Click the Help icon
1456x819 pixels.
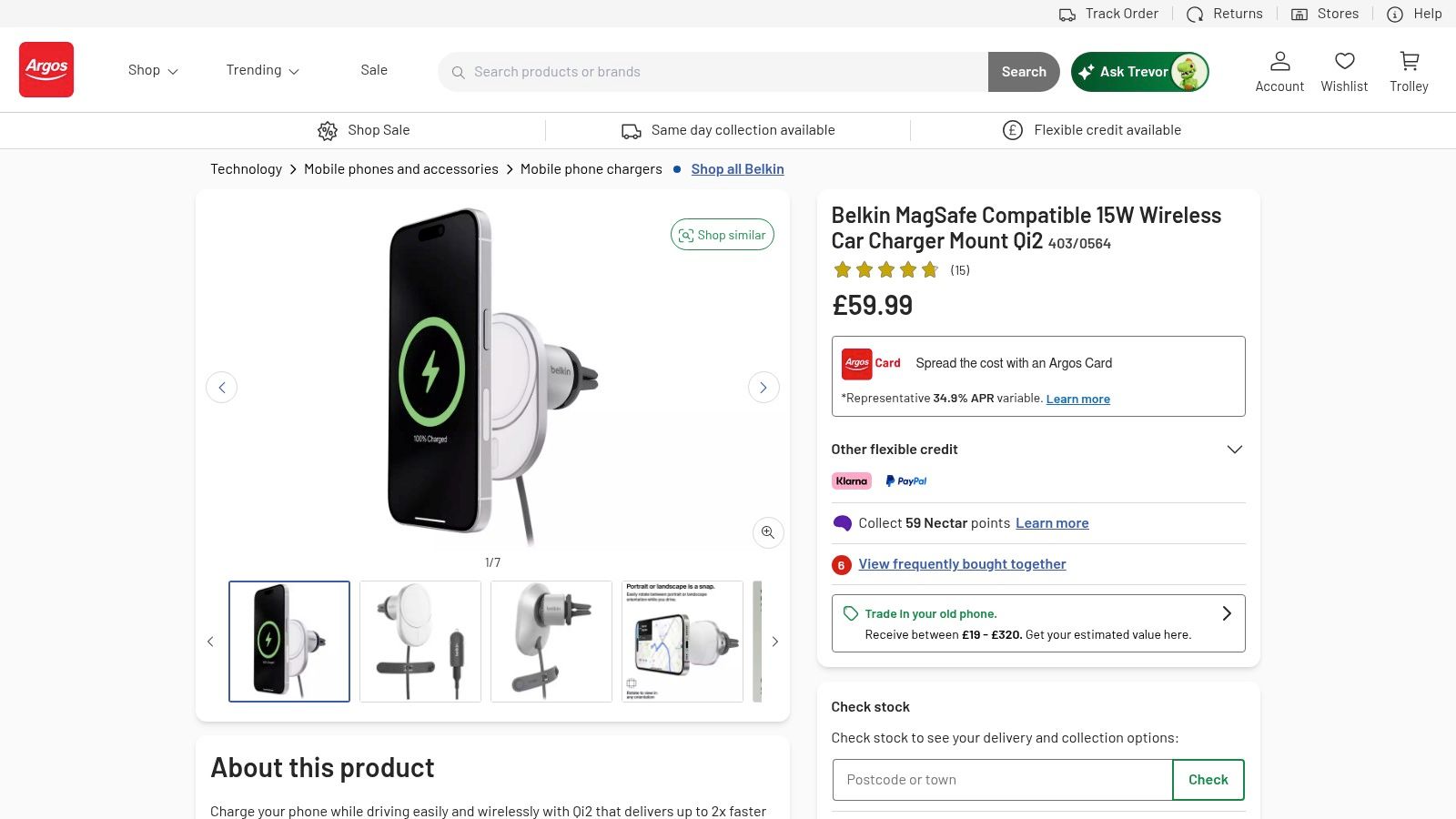pyautogui.click(x=1395, y=14)
